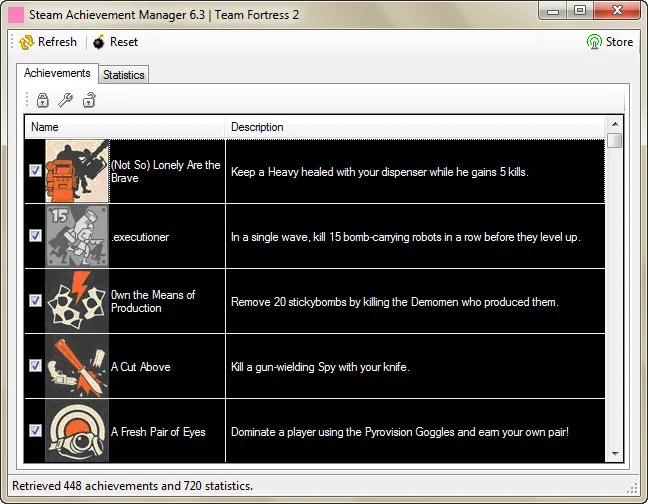Select the .executioner achievement thumbnail
This screenshot has width=648, height=504.
(77, 236)
